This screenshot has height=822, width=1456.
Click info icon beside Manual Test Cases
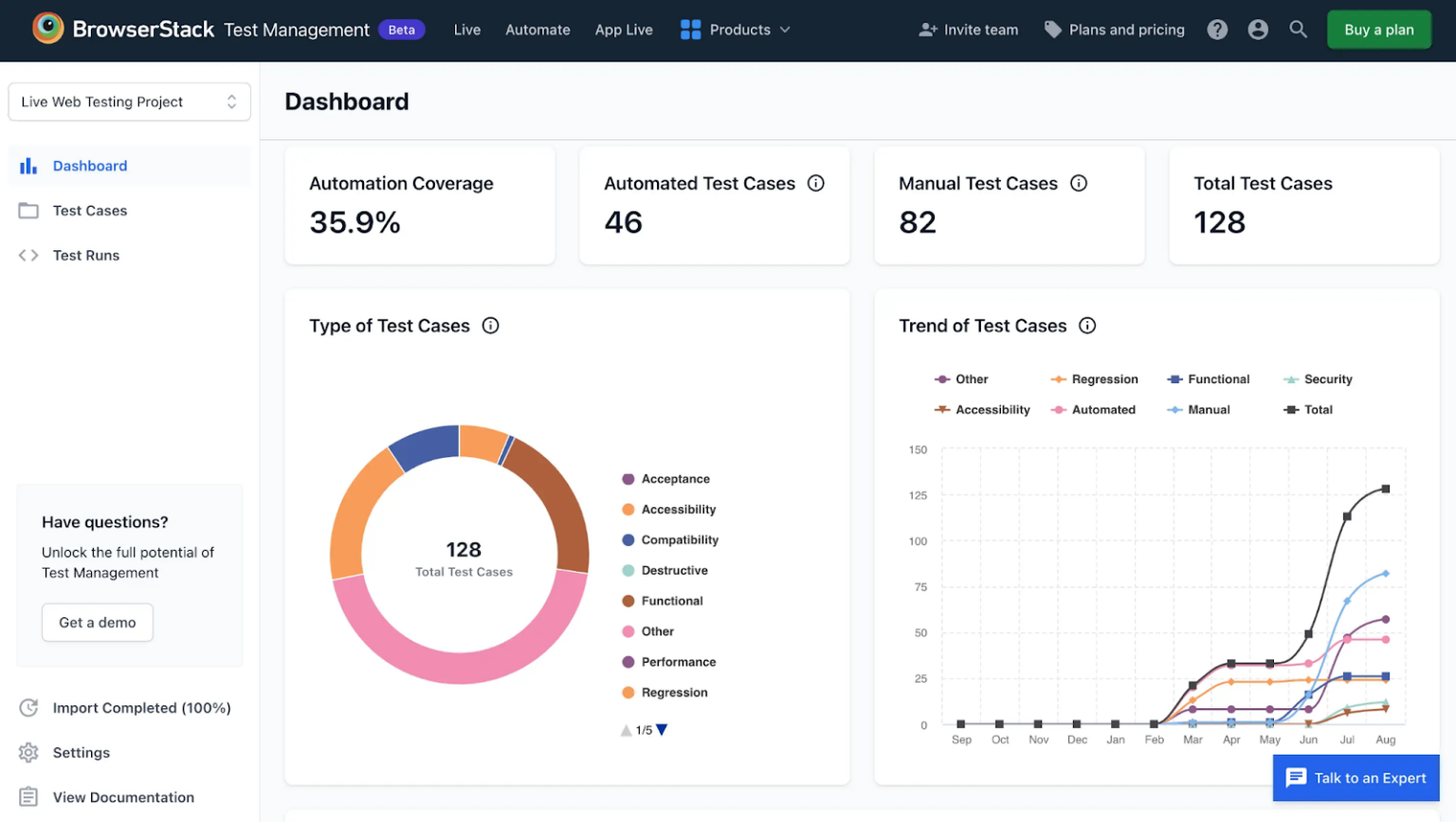point(1079,184)
